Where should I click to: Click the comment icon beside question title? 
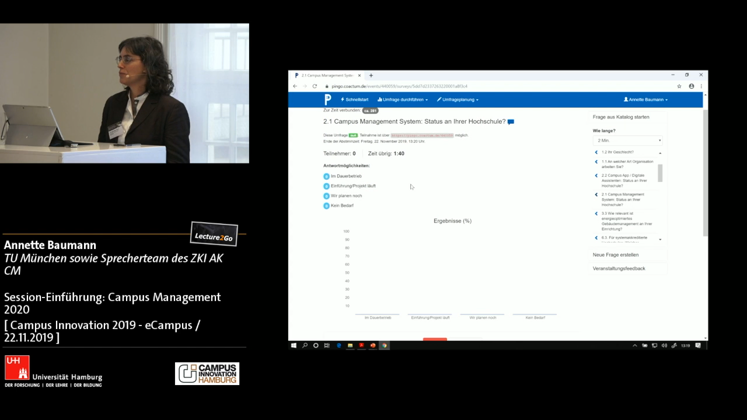click(511, 122)
